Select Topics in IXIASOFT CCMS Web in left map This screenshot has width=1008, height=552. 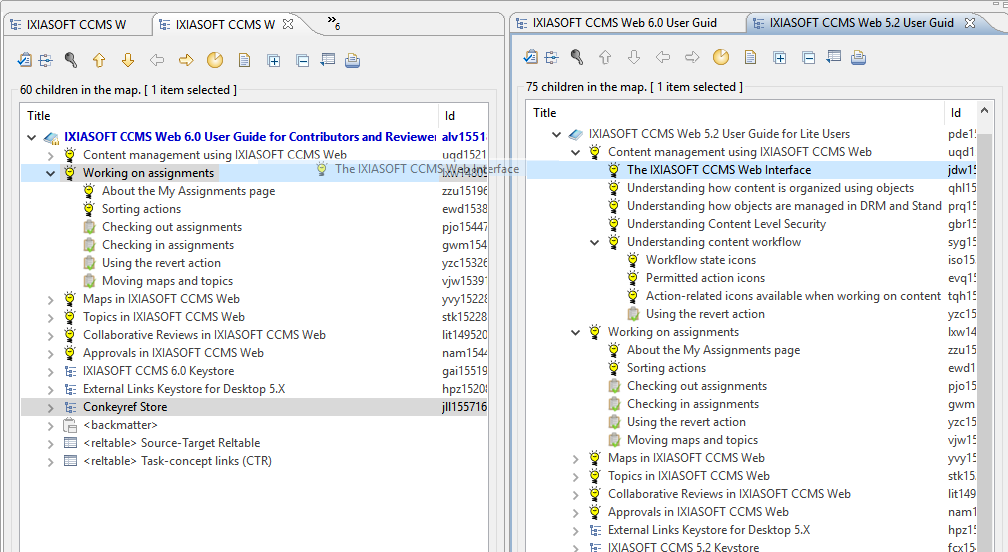pyautogui.click(x=164, y=317)
